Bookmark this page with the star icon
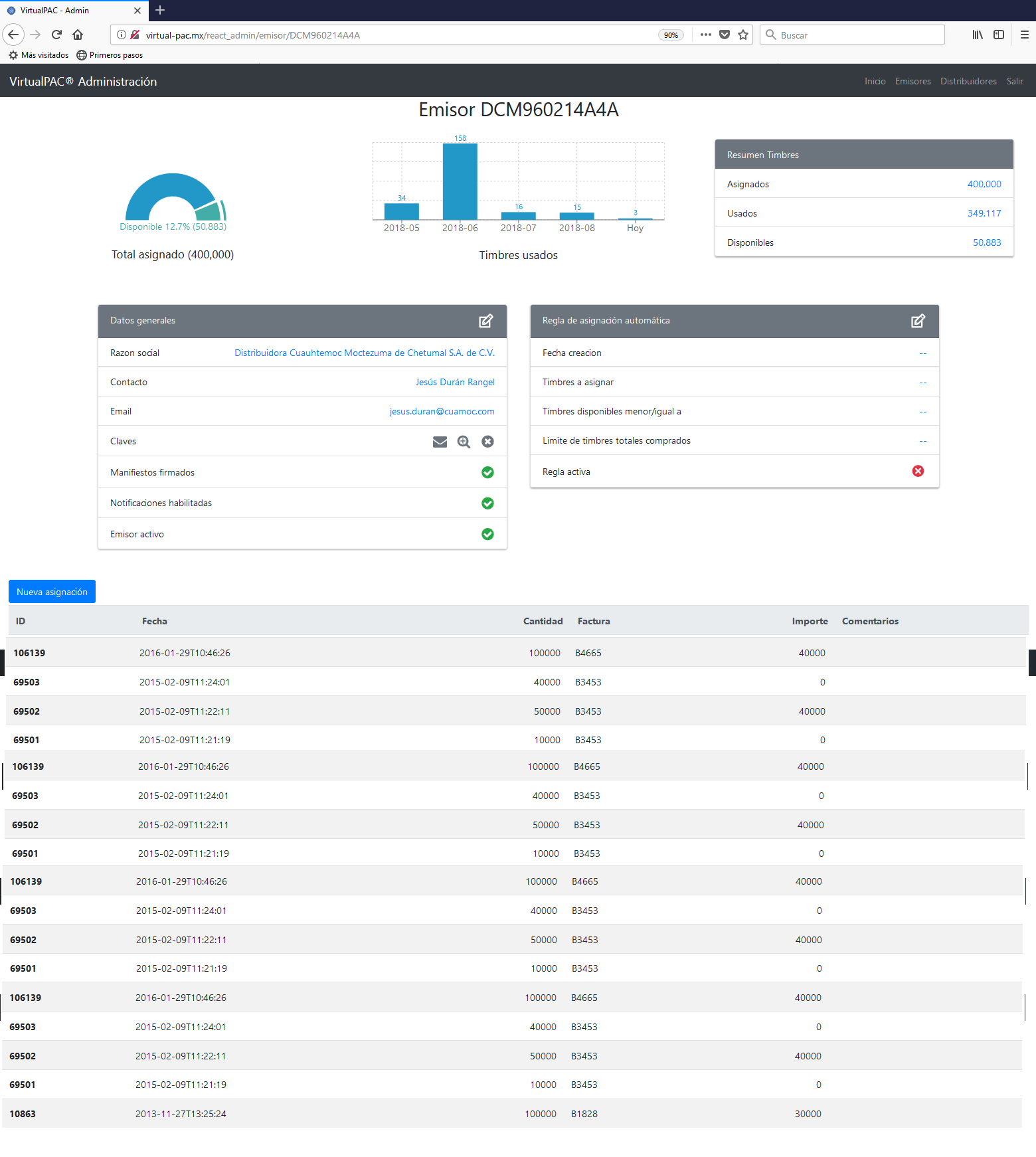The height and width of the screenshot is (1157, 1036). pos(743,35)
